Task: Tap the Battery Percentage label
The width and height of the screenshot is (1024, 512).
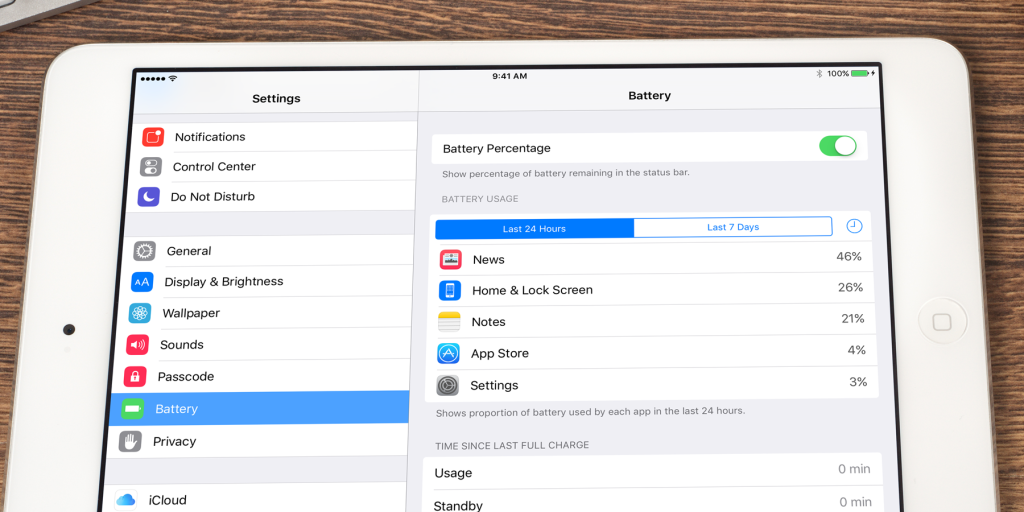Action: pos(496,148)
